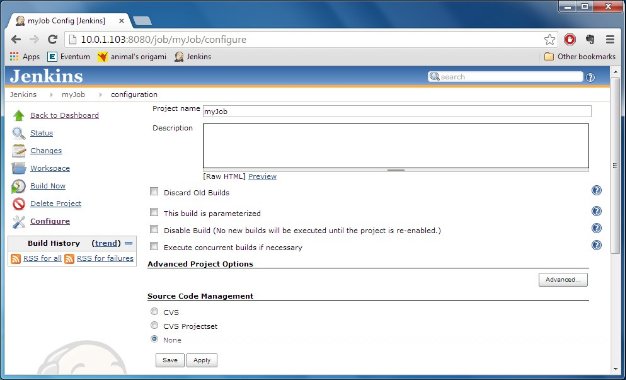This screenshot has height=380, width=626.
Task: Click the Workspace link
Action: click(50, 168)
